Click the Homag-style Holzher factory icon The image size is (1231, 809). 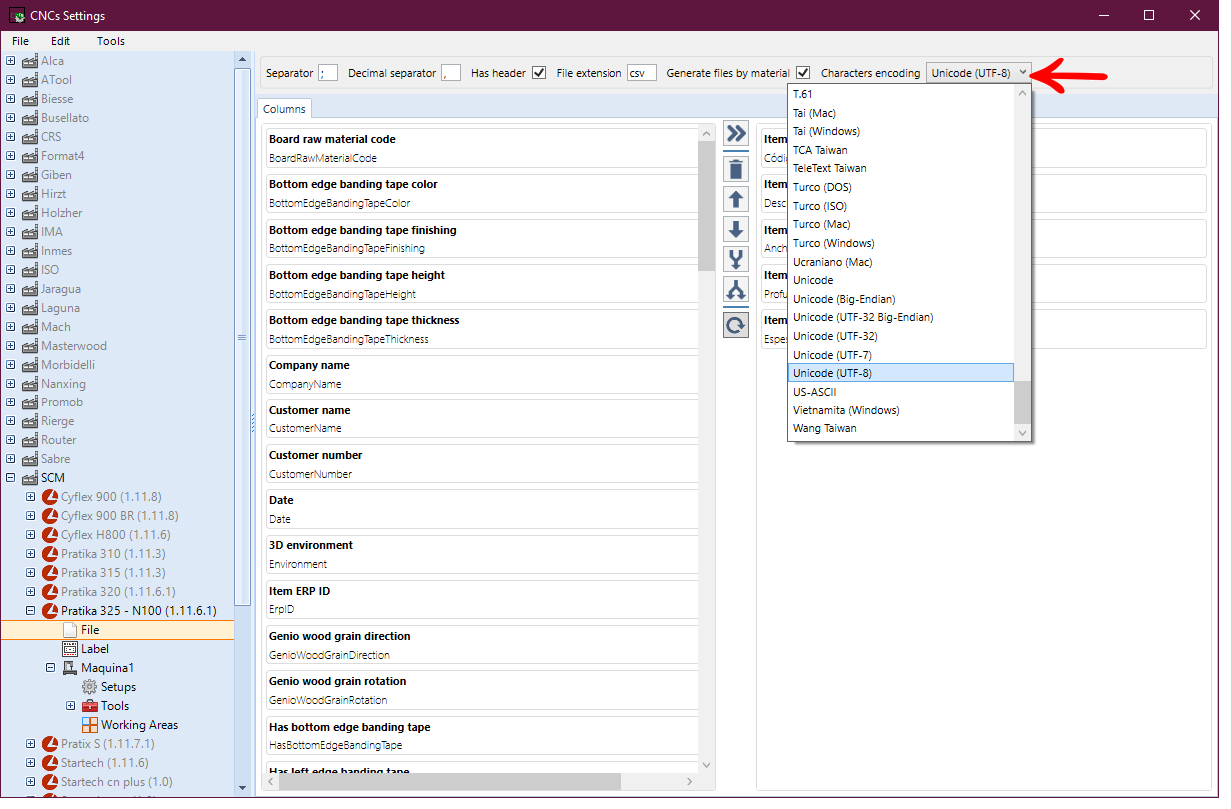click(x=30, y=213)
